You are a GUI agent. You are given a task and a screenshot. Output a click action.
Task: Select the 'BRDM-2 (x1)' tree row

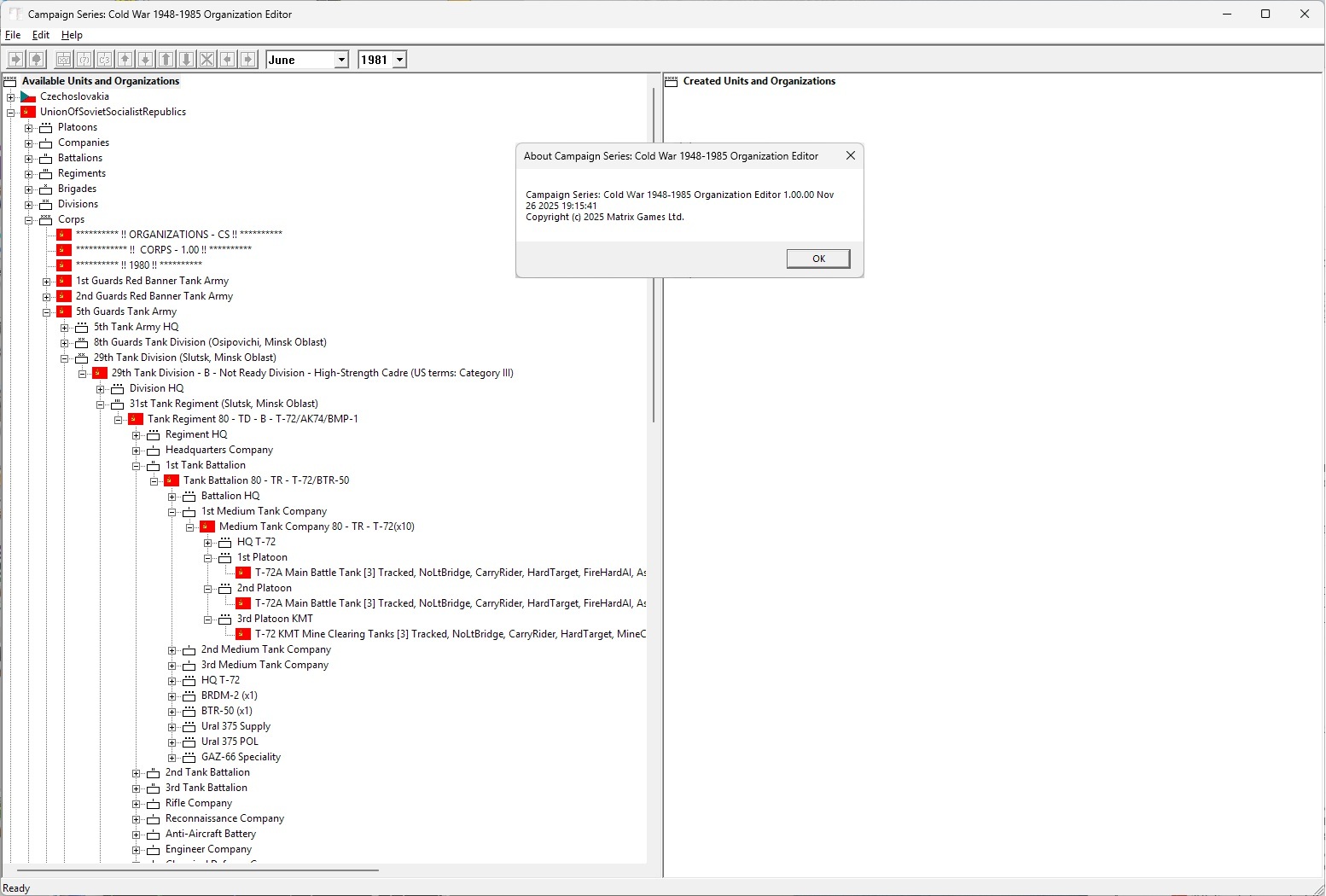tap(229, 695)
